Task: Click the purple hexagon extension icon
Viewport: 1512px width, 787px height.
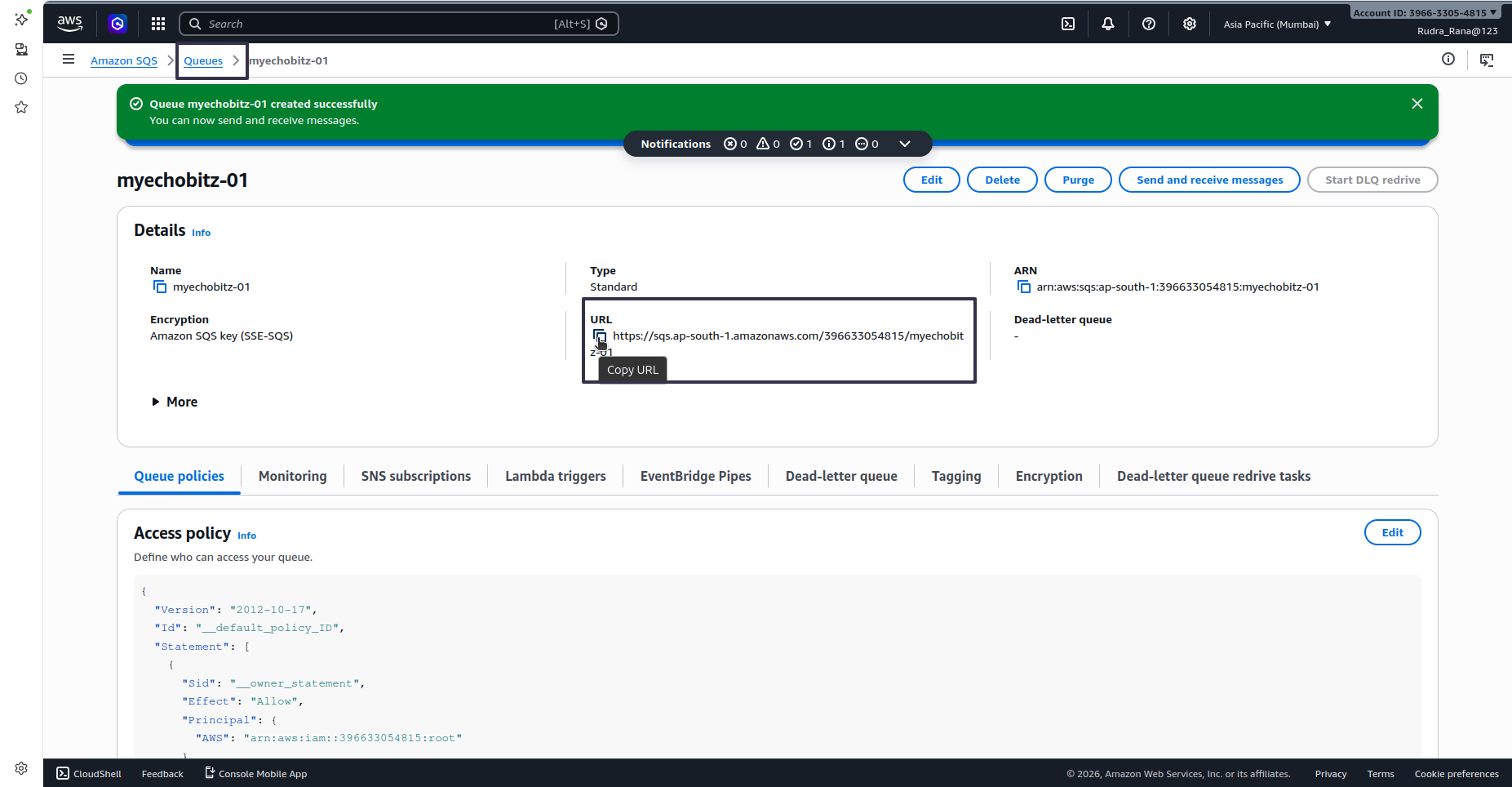Action: 118,24
